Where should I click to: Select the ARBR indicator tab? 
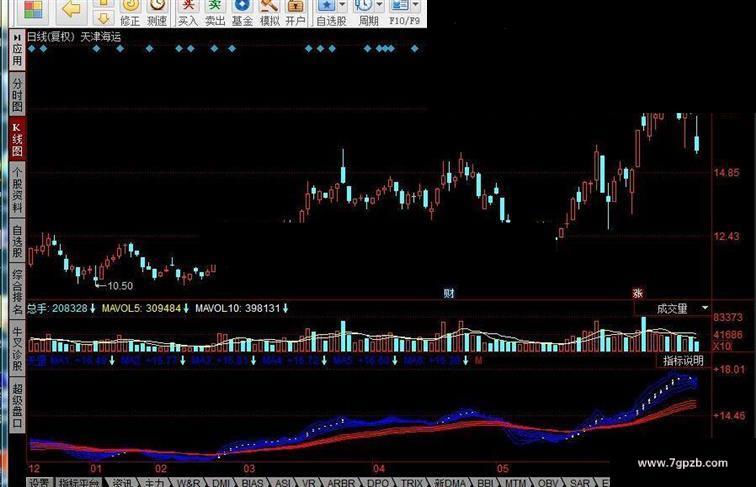coord(340,482)
